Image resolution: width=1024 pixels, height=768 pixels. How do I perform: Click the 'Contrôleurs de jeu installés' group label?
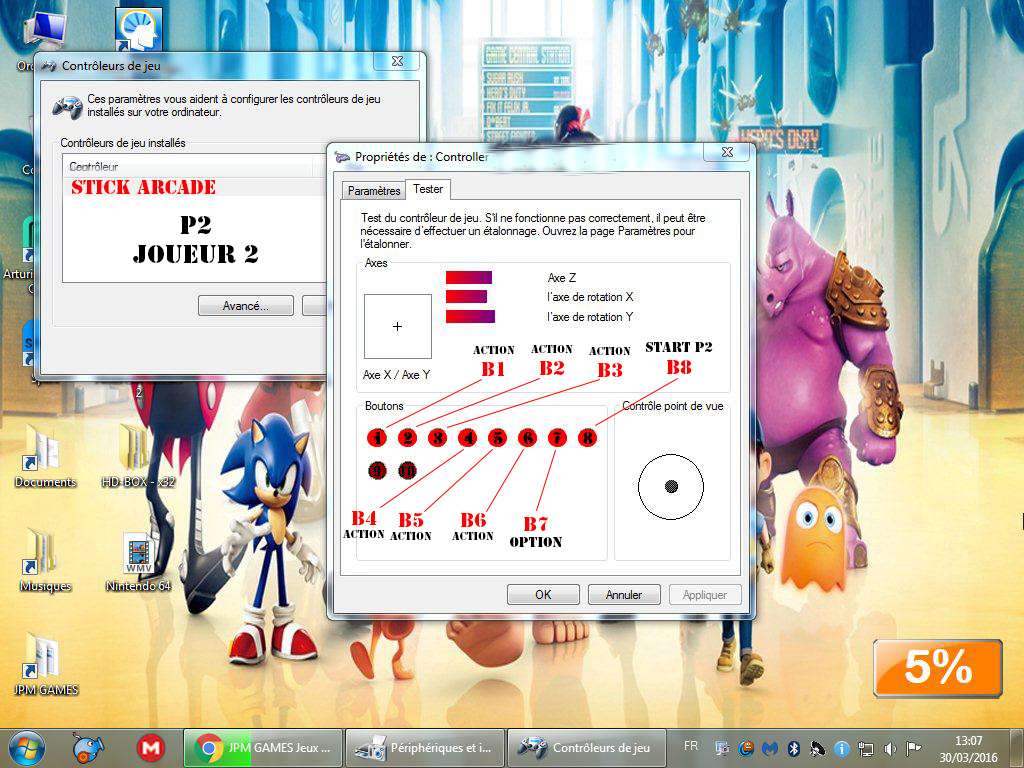point(123,142)
